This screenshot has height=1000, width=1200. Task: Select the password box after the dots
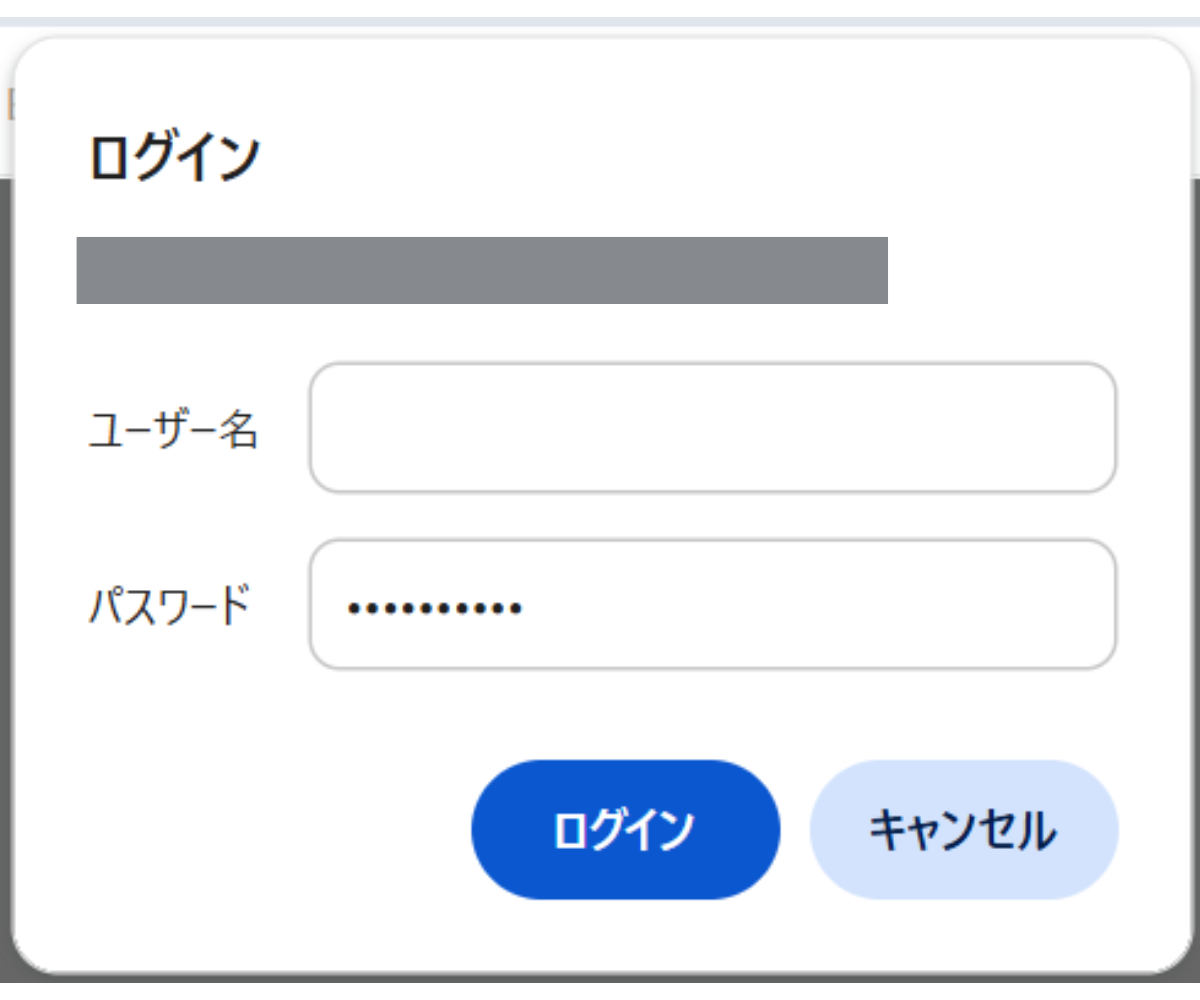(x=800, y=605)
